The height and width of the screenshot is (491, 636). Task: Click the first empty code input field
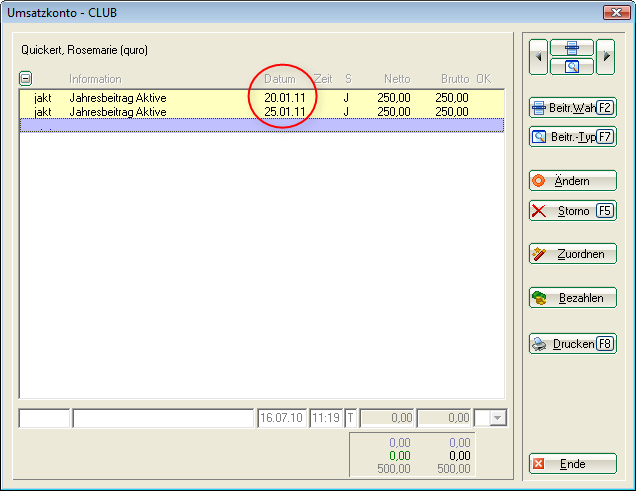(44, 418)
